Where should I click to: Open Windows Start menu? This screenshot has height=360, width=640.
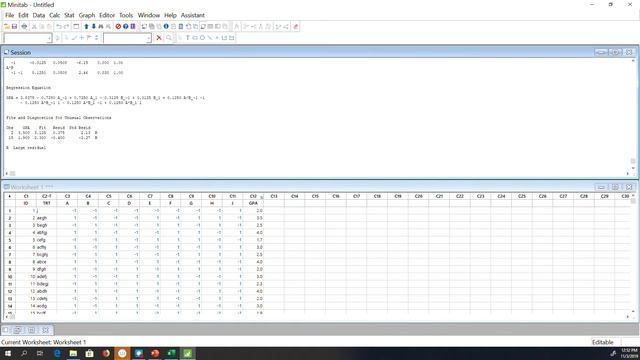8,353
